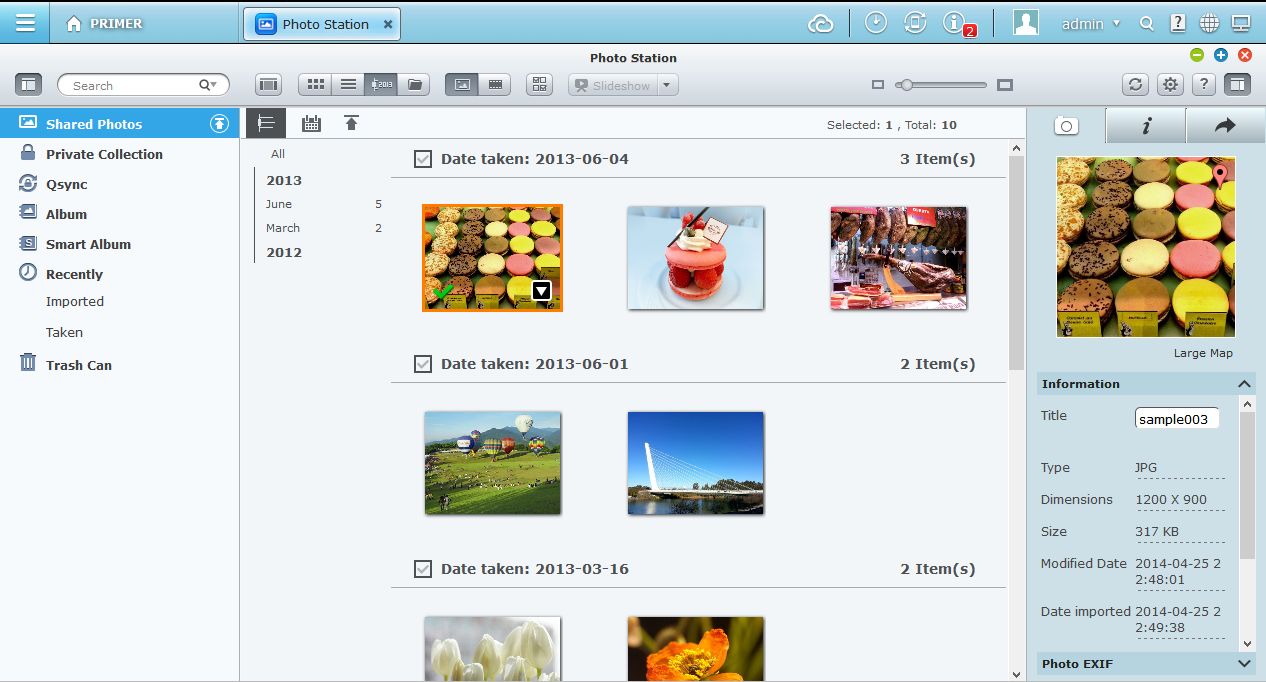
Task: Select the hot air balloons thumbnail
Action: 492,463
